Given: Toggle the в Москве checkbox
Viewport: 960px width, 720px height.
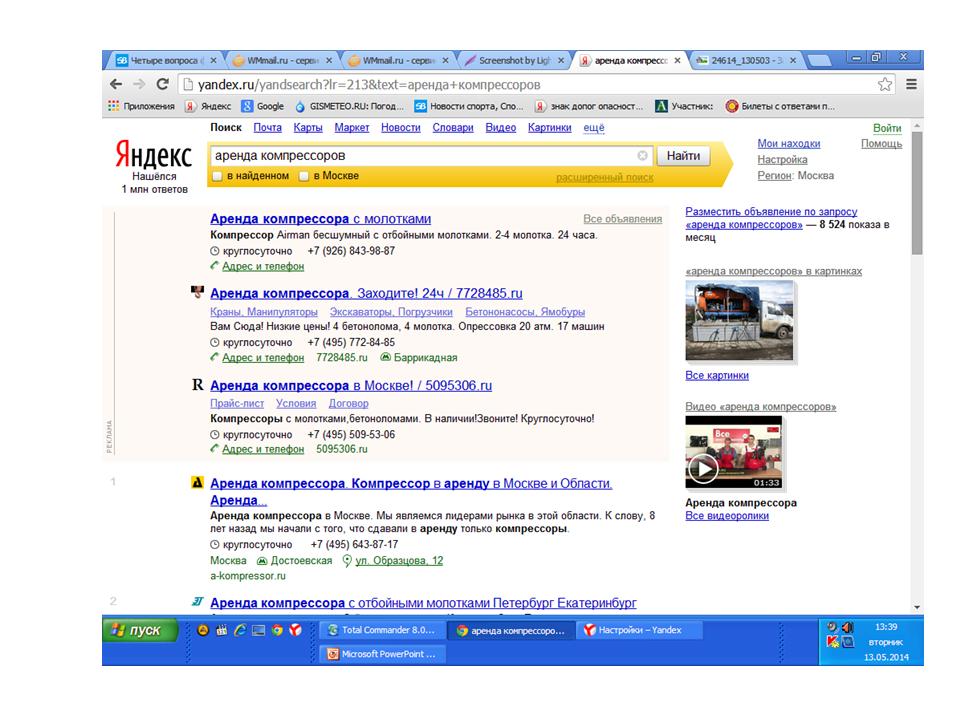Looking at the screenshot, I should 304,176.
